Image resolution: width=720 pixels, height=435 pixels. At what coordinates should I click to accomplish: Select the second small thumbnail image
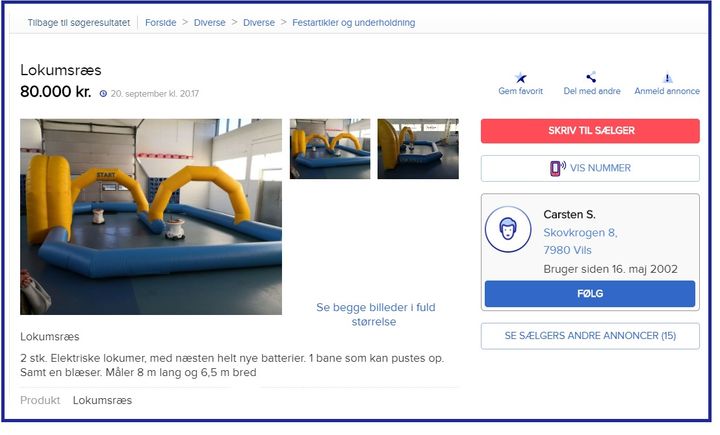[418, 149]
